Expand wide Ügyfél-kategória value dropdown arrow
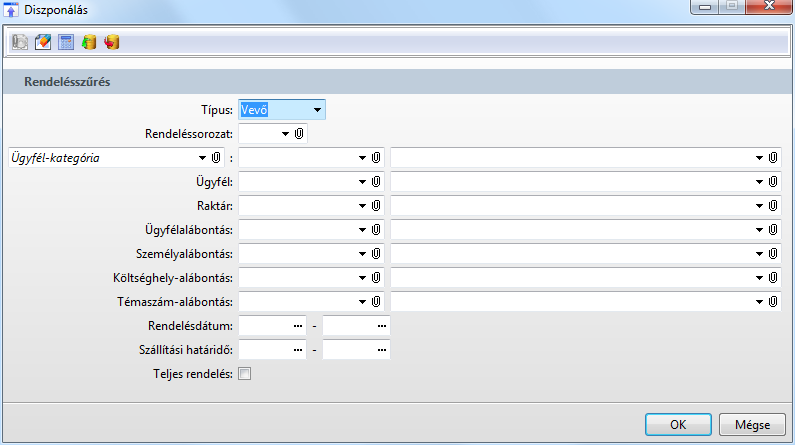The width and height of the screenshot is (795, 445). click(759, 158)
